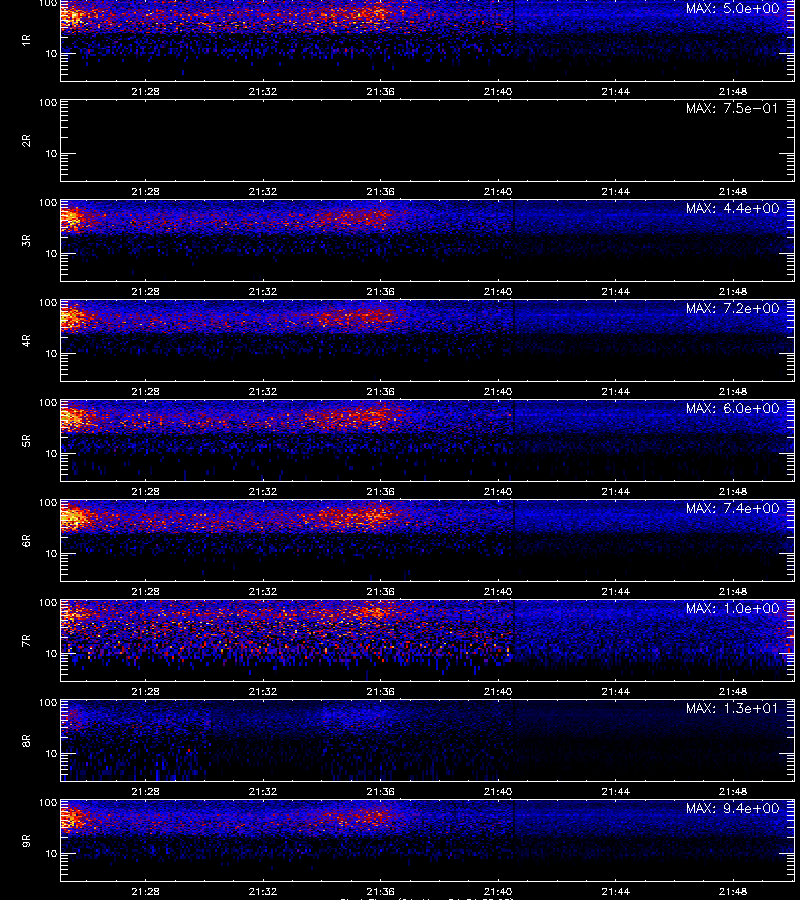
Task: Click 21:36 time label below panel 4R
Action: click(380, 391)
